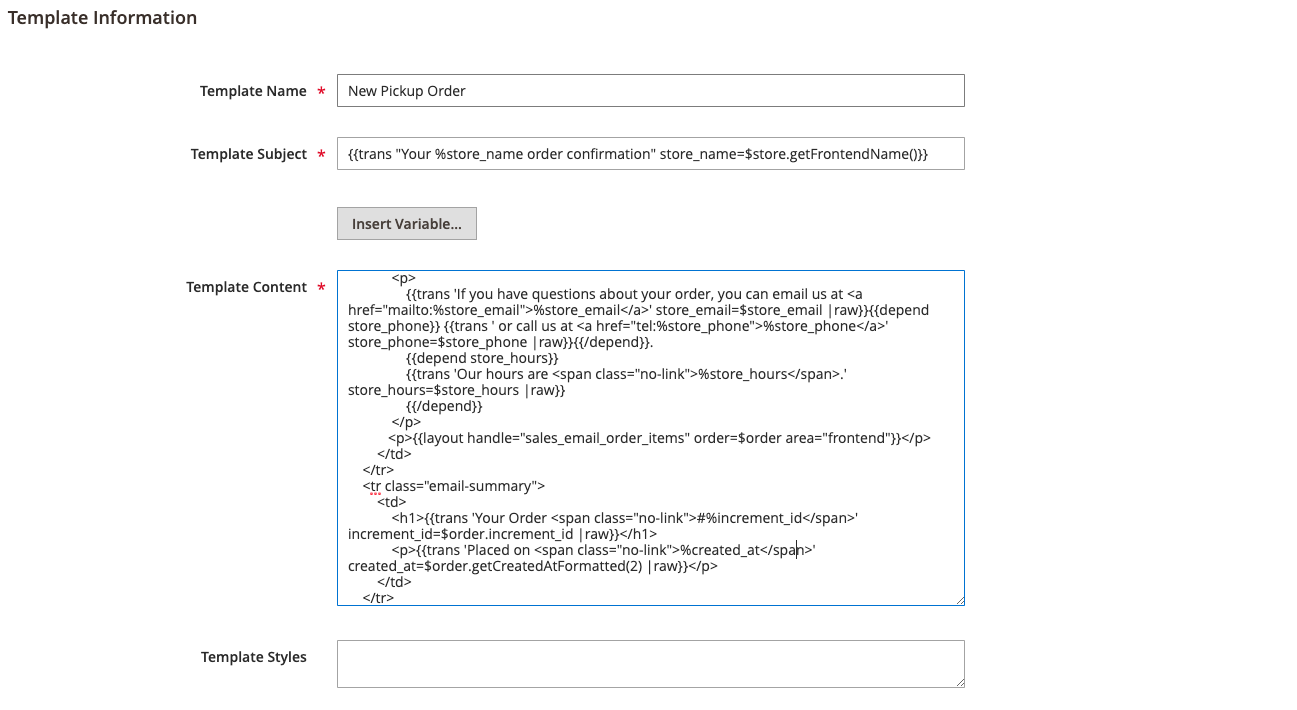Click the 'Your Order' h1 heading line
This screenshot has width=1297, height=710.
point(625,518)
